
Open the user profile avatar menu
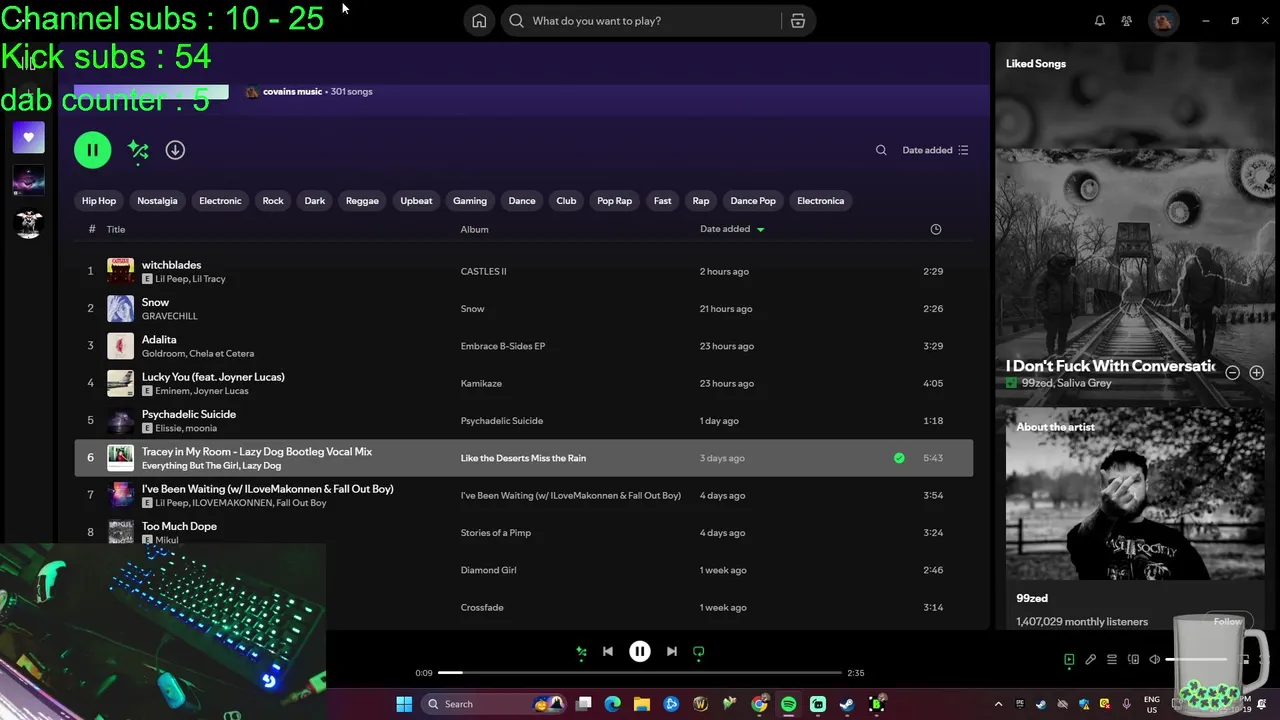[x=1163, y=21]
